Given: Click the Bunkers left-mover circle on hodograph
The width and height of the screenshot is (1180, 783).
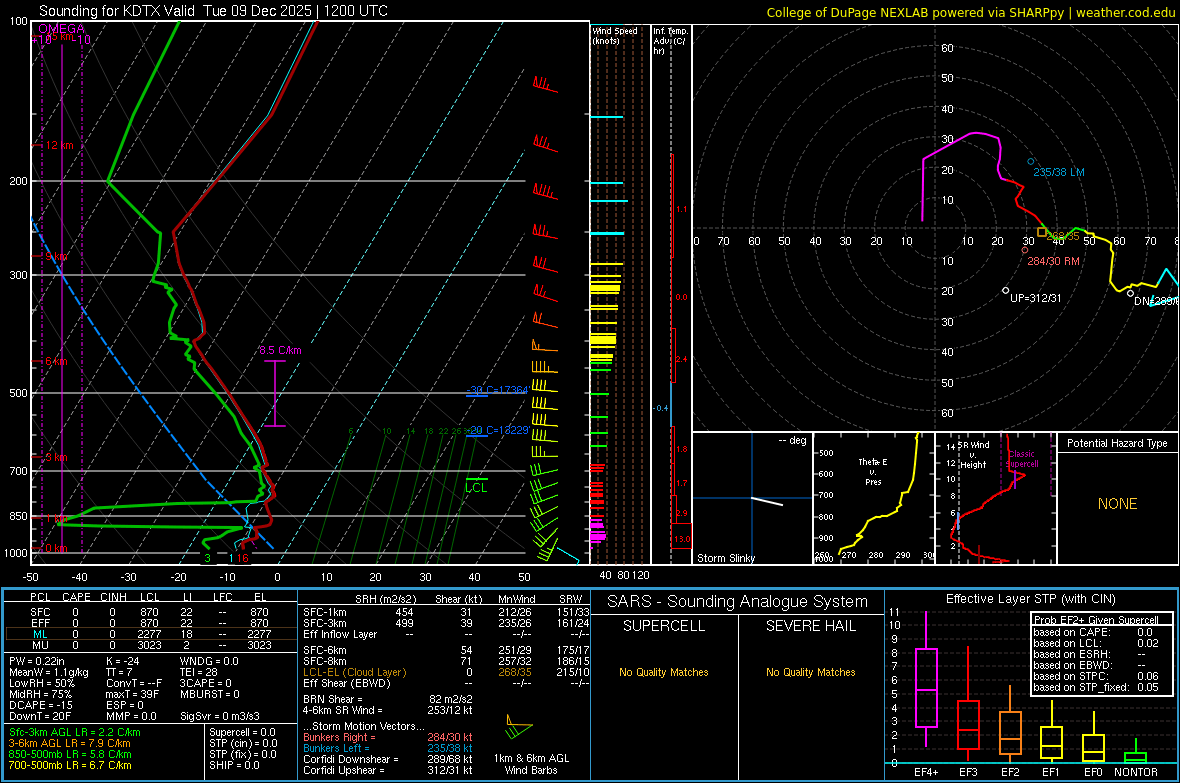Looking at the screenshot, I should pyautogui.click(x=1031, y=162).
